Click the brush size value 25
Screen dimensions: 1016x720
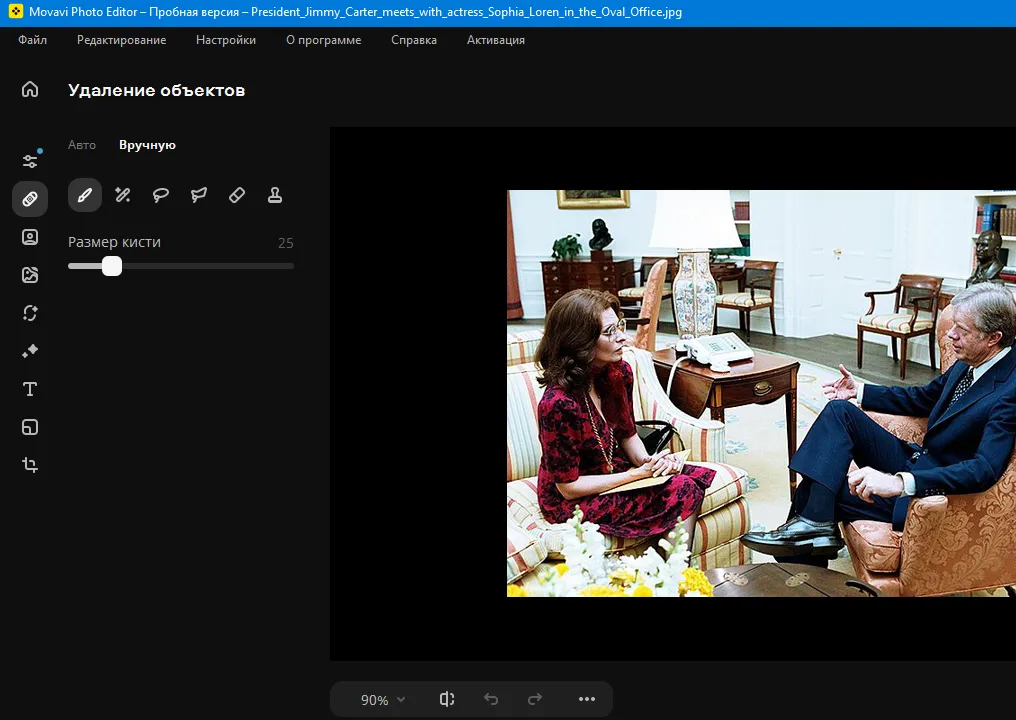tap(286, 243)
